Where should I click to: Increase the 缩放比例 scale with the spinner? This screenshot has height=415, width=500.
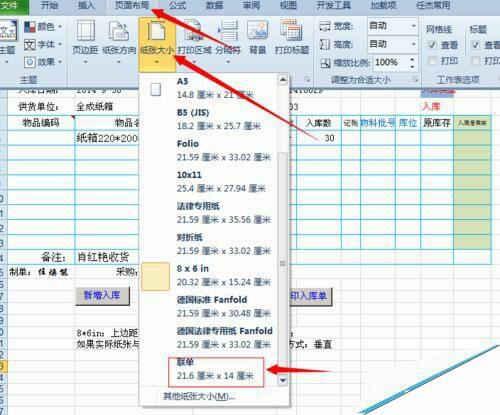coord(413,59)
